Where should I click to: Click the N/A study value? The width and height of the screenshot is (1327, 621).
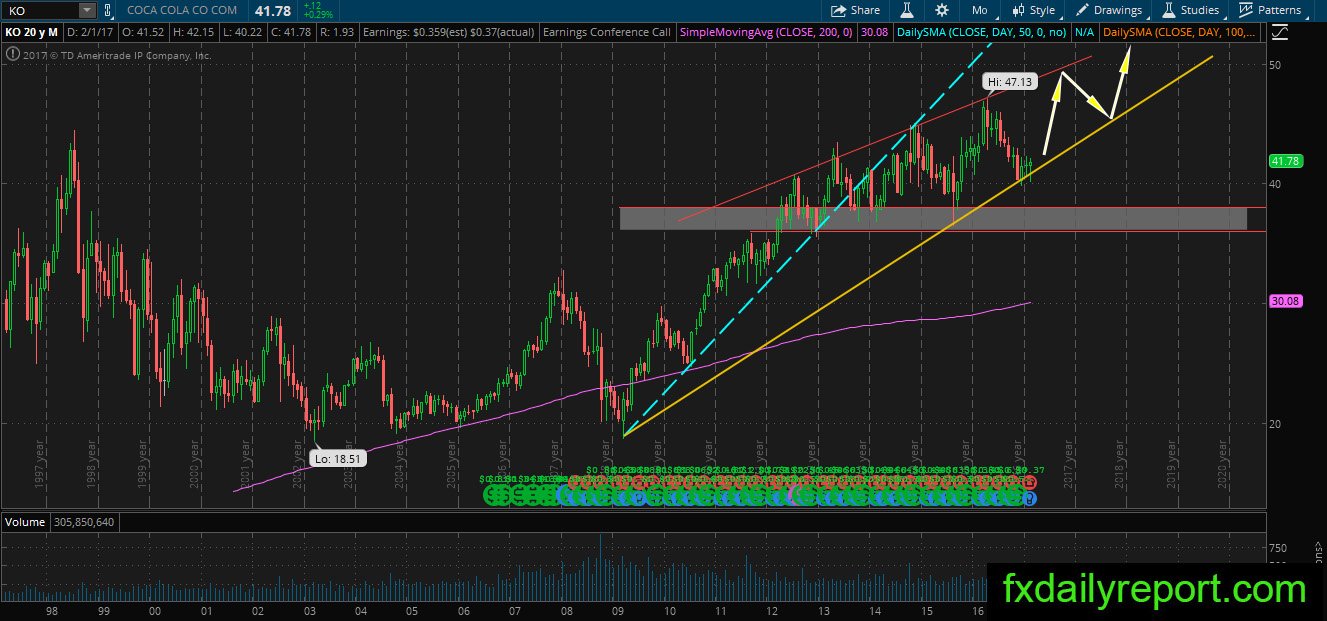point(1083,32)
